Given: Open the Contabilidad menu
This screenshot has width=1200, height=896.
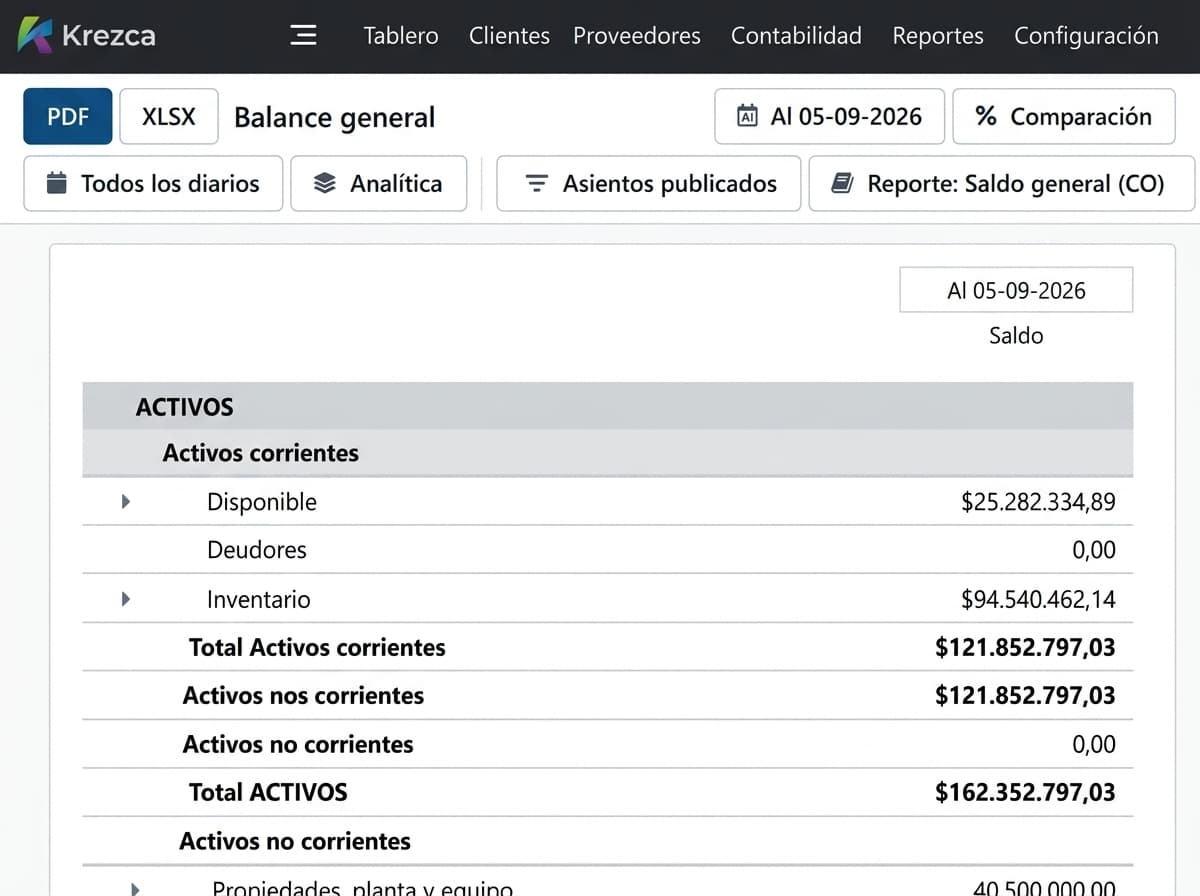Looking at the screenshot, I should click(x=796, y=36).
